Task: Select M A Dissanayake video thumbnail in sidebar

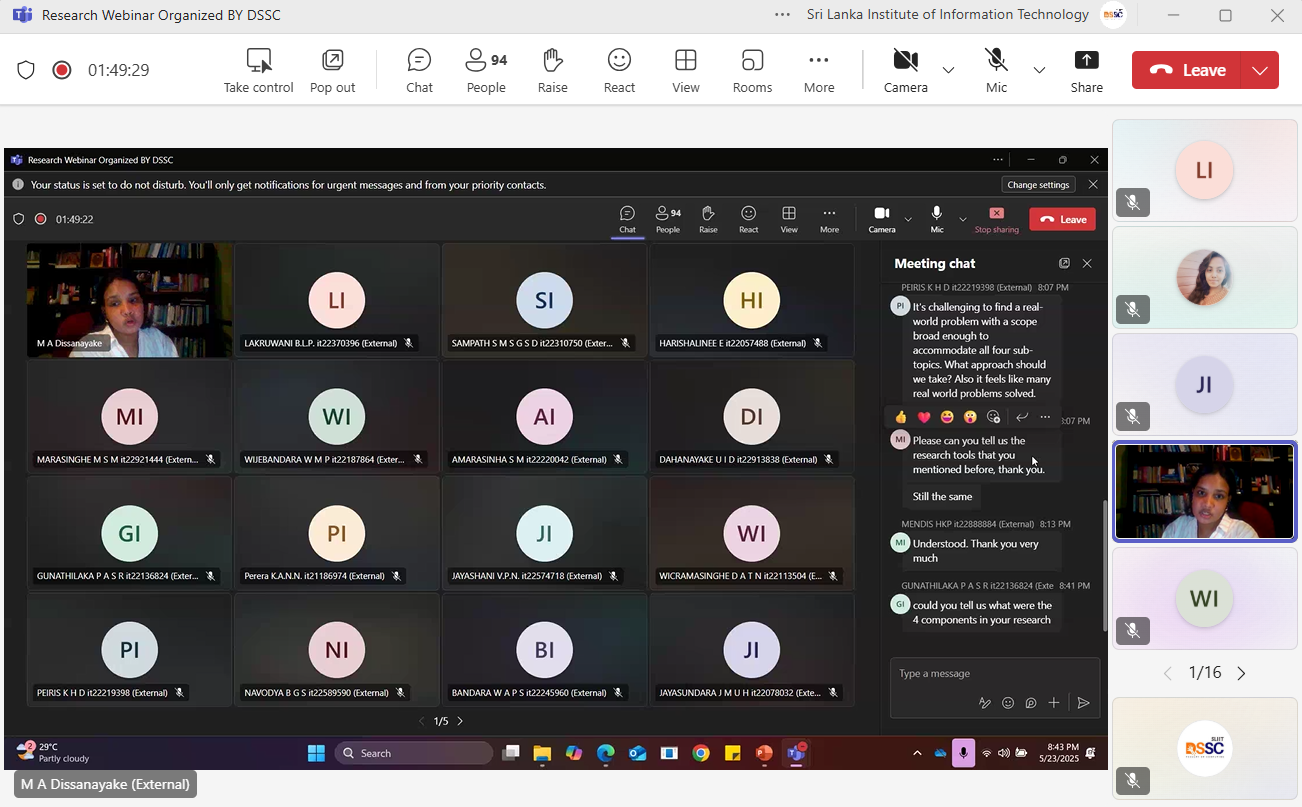Action: point(1204,492)
